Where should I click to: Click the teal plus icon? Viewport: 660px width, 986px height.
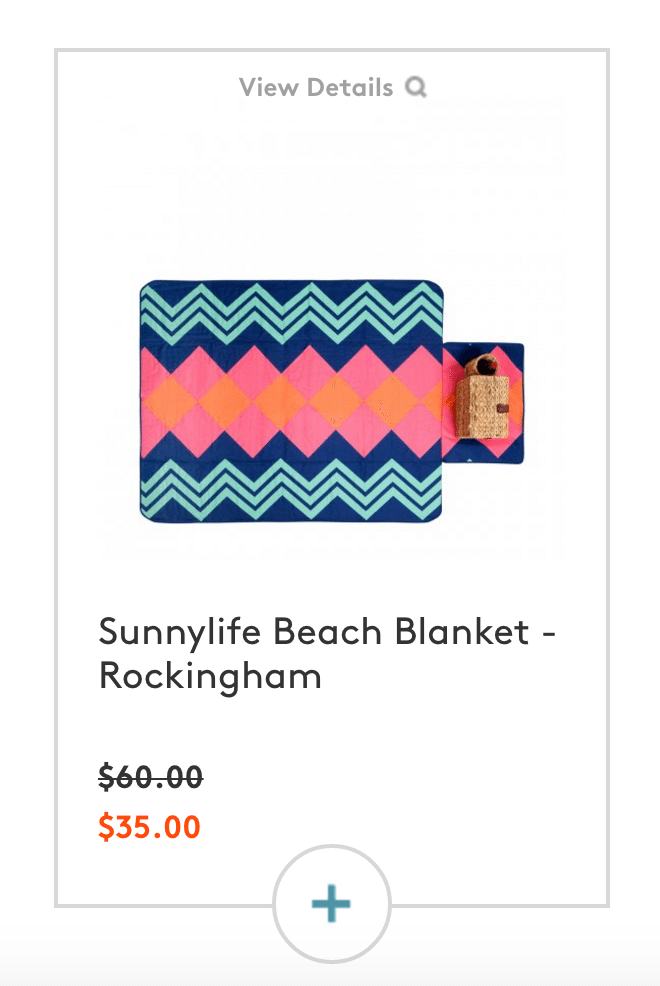tap(331, 904)
